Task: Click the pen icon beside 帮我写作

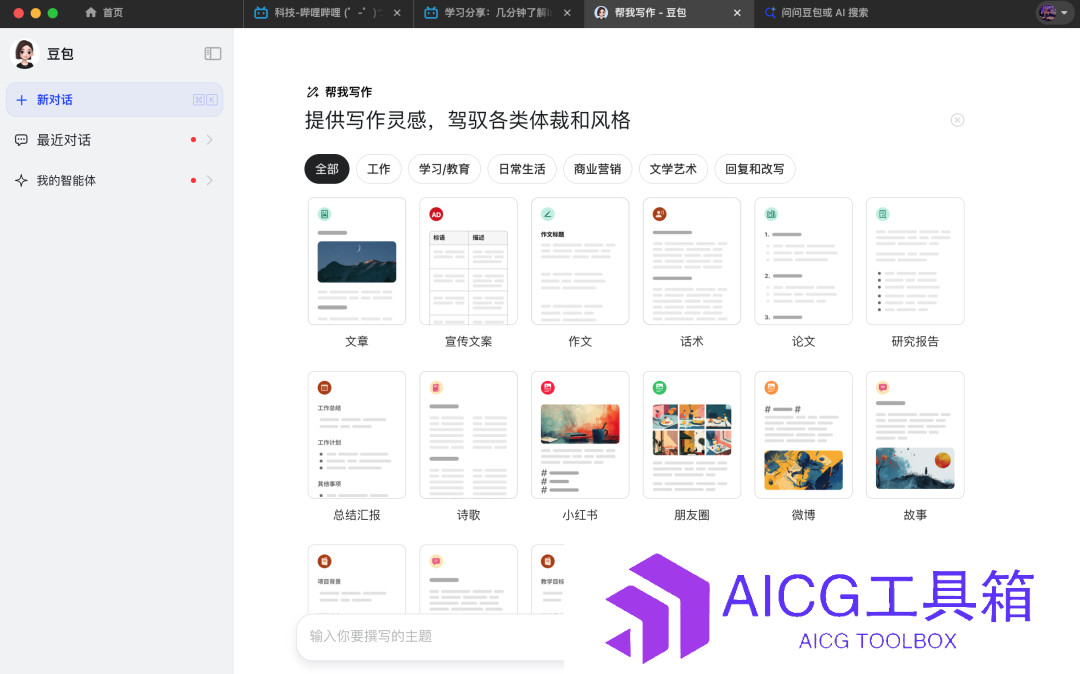Action: (x=313, y=92)
